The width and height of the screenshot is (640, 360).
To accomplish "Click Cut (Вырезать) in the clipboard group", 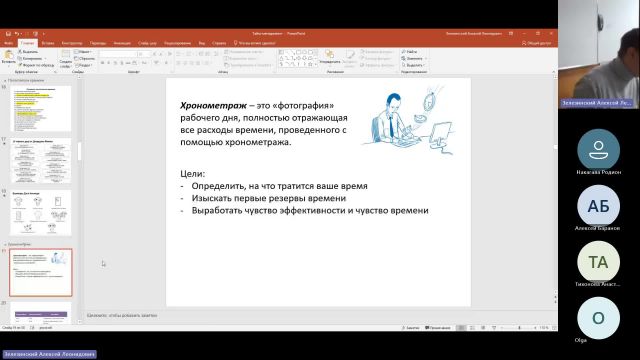I will (x=28, y=52).
